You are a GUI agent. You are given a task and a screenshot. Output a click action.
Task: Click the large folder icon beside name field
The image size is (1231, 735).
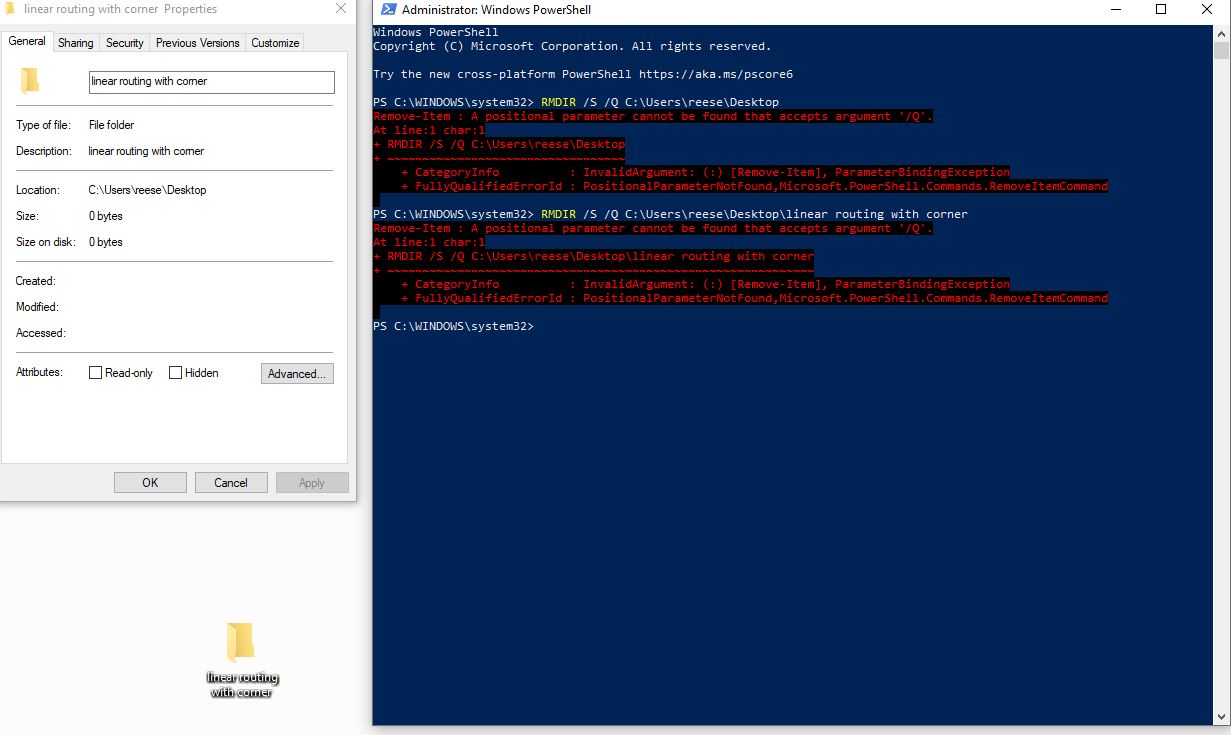point(30,81)
